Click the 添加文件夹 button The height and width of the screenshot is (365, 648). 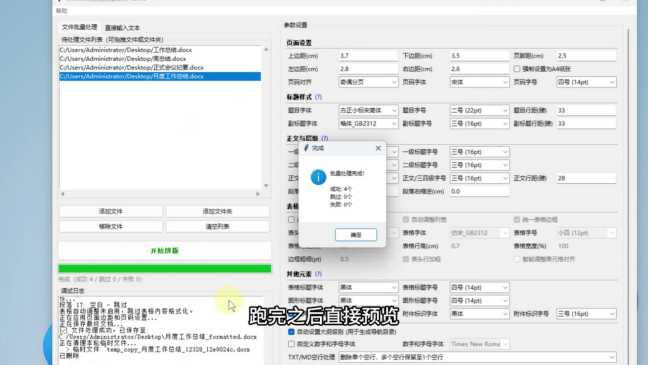217,211
